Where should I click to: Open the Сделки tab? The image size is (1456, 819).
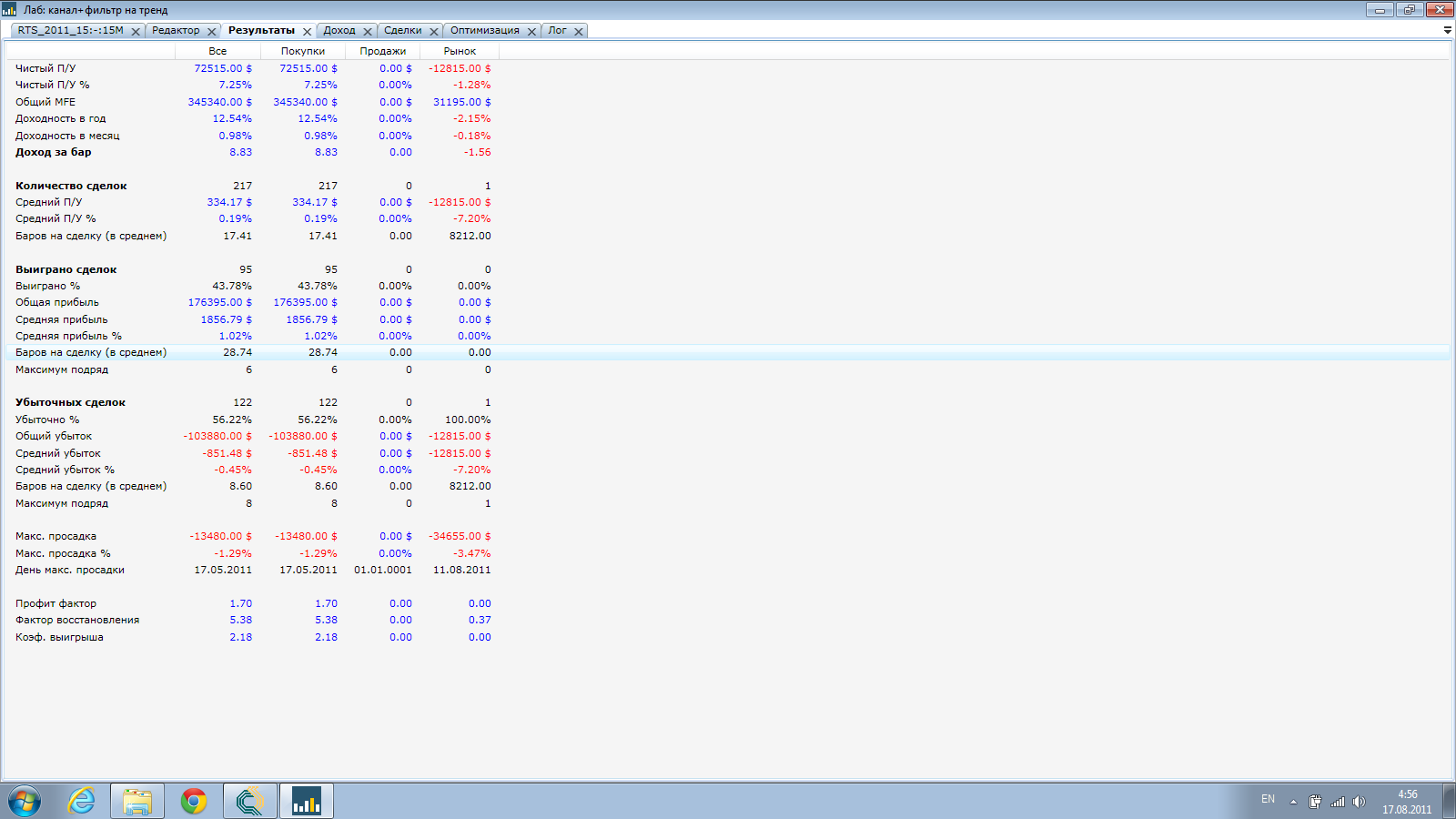pyautogui.click(x=402, y=30)
